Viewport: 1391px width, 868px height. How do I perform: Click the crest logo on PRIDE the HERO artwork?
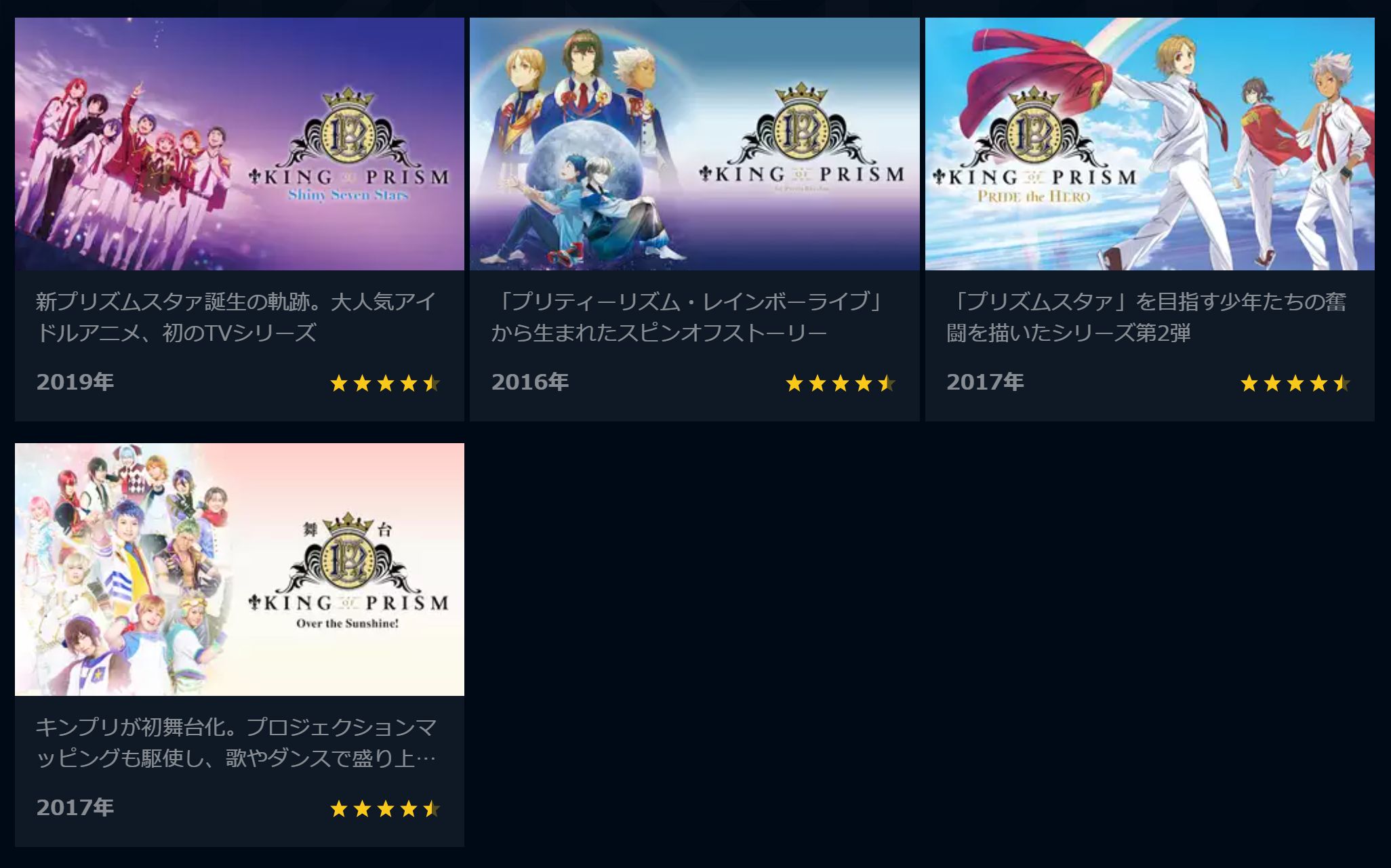click(1034, 129)
